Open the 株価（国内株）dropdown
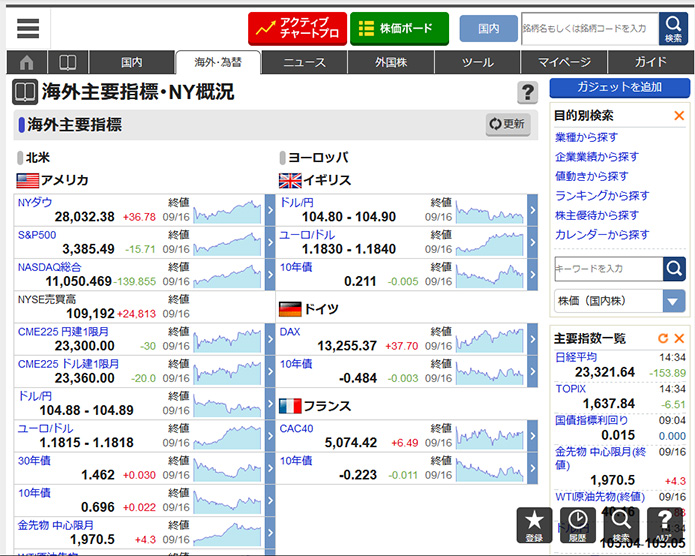Screen dimensions: 695x556 click(619, 301)
